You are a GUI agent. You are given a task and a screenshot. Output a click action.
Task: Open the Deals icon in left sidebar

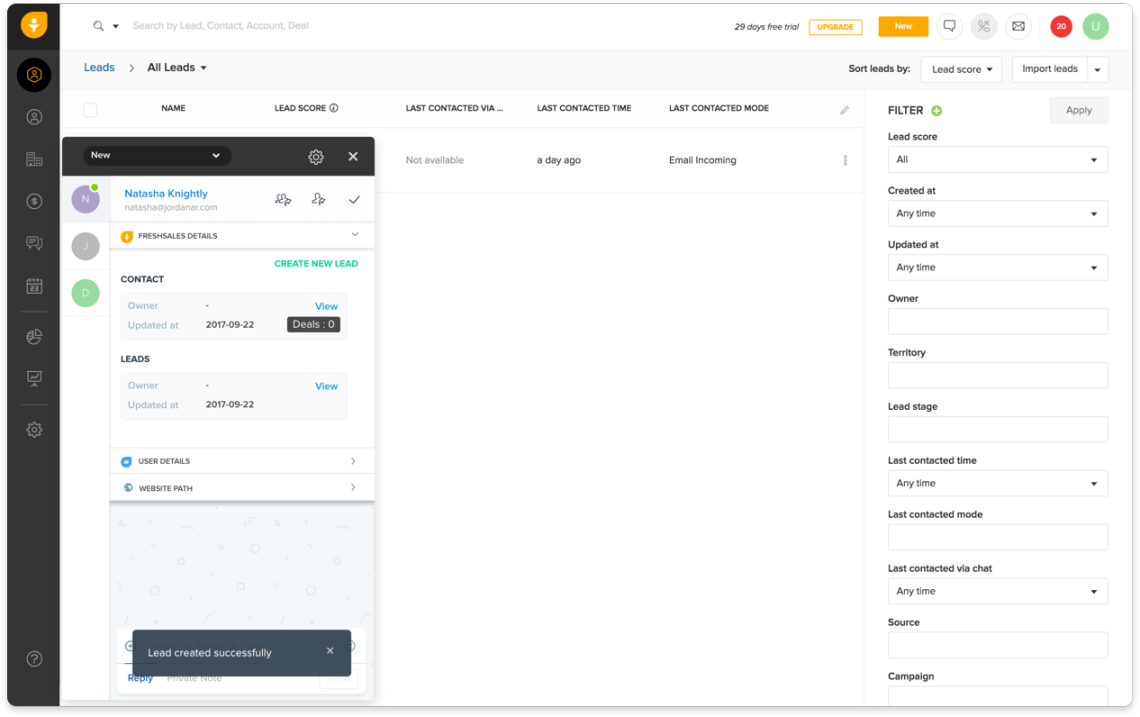tap(34, 201)
